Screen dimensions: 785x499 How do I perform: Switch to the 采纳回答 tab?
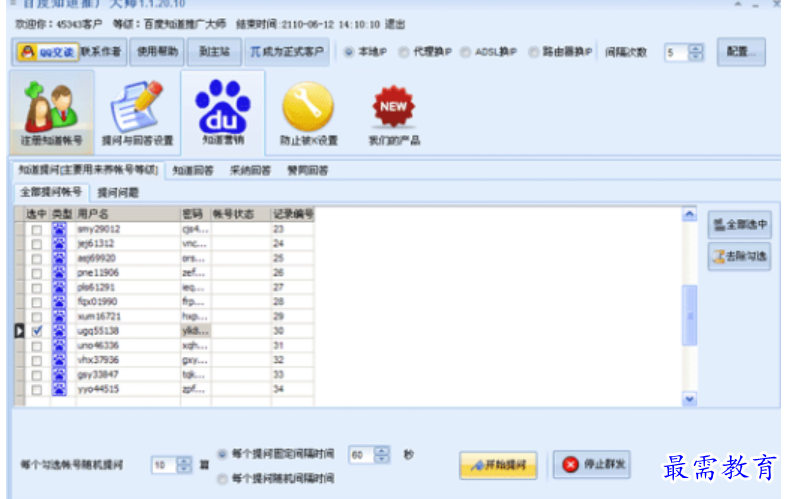pos(250,171)
